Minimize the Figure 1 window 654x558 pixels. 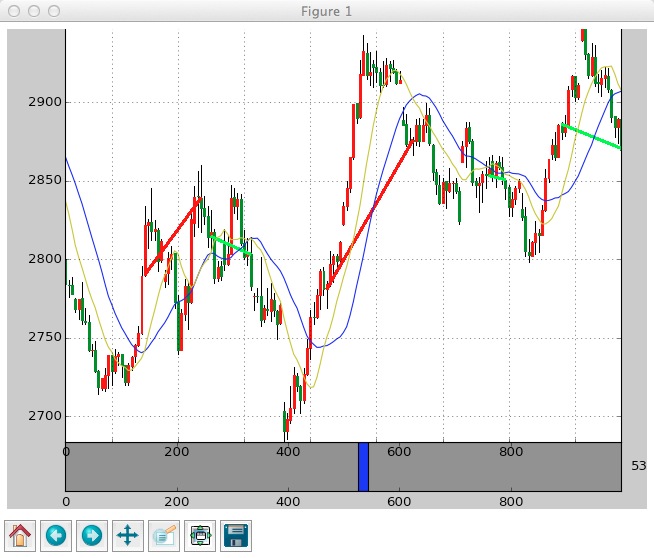(34, 11)
